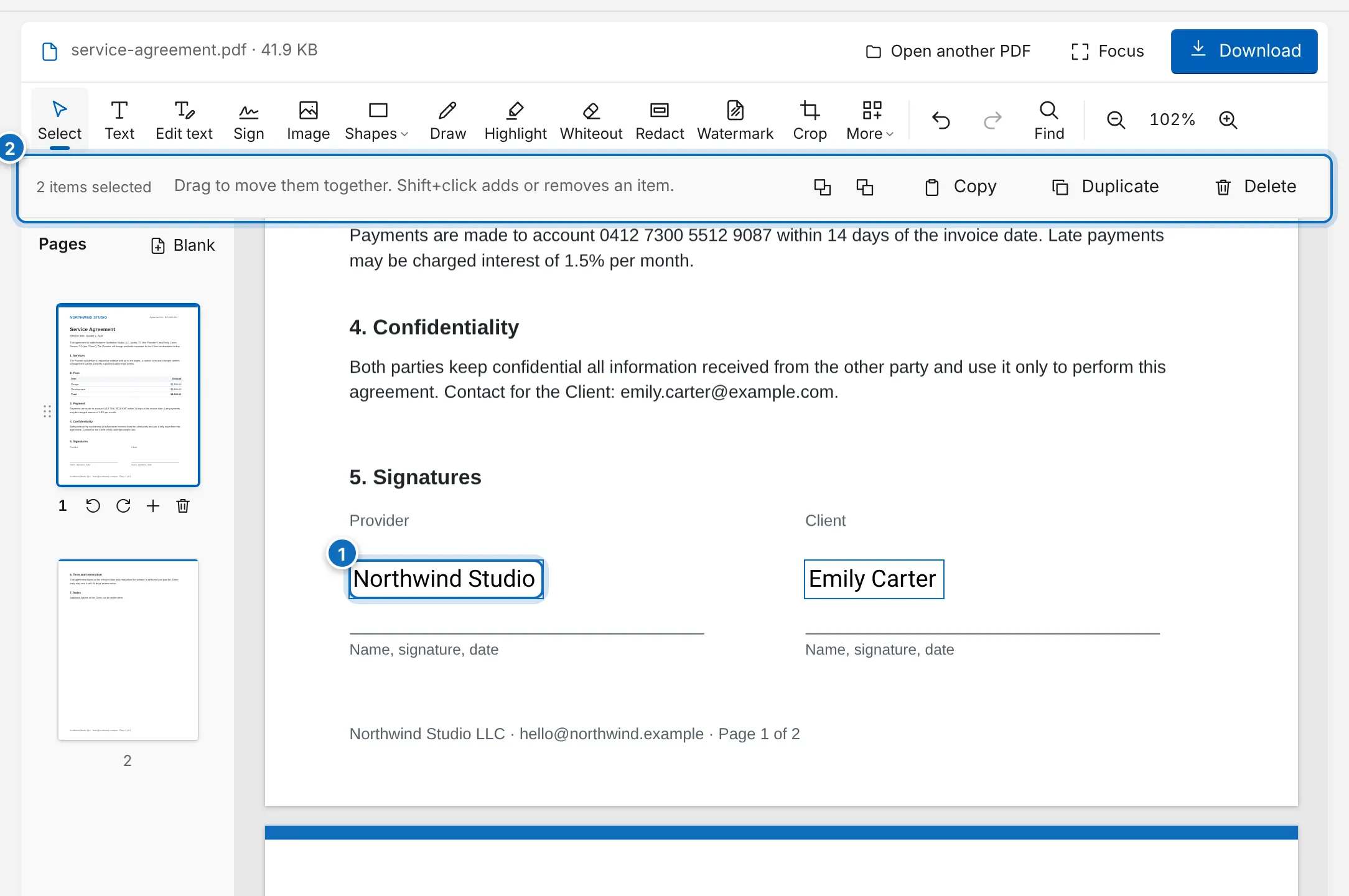The image size is (1349, 896).
Task: Select the Crop tool
Action: point(810,119)
